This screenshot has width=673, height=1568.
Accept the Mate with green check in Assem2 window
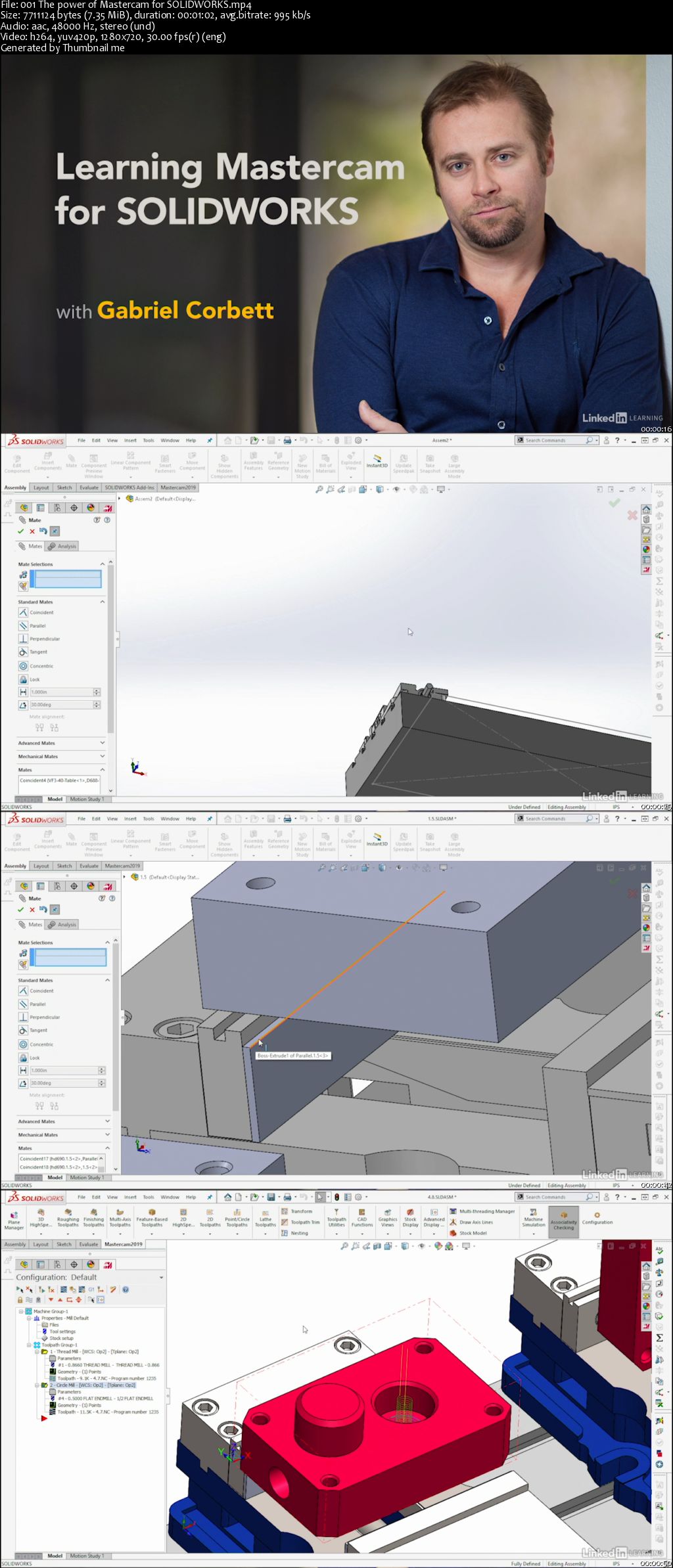click(x=20, y=531)
